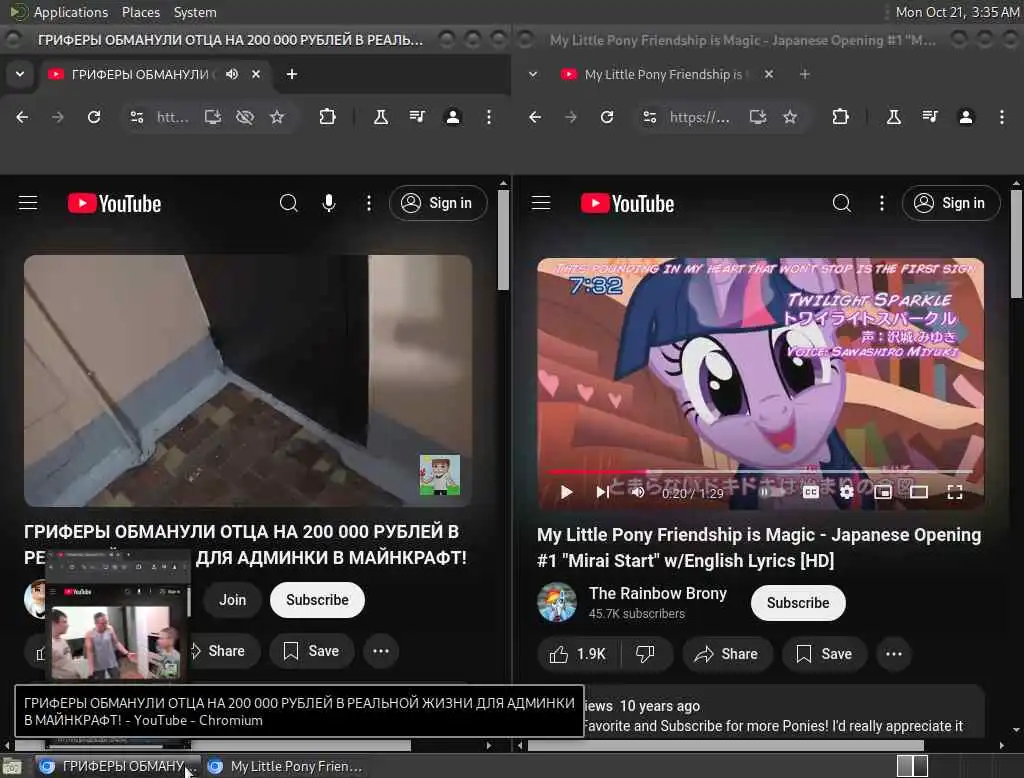
Task: Enter fullscreen in right video player
Action: (x=955, y=492)
